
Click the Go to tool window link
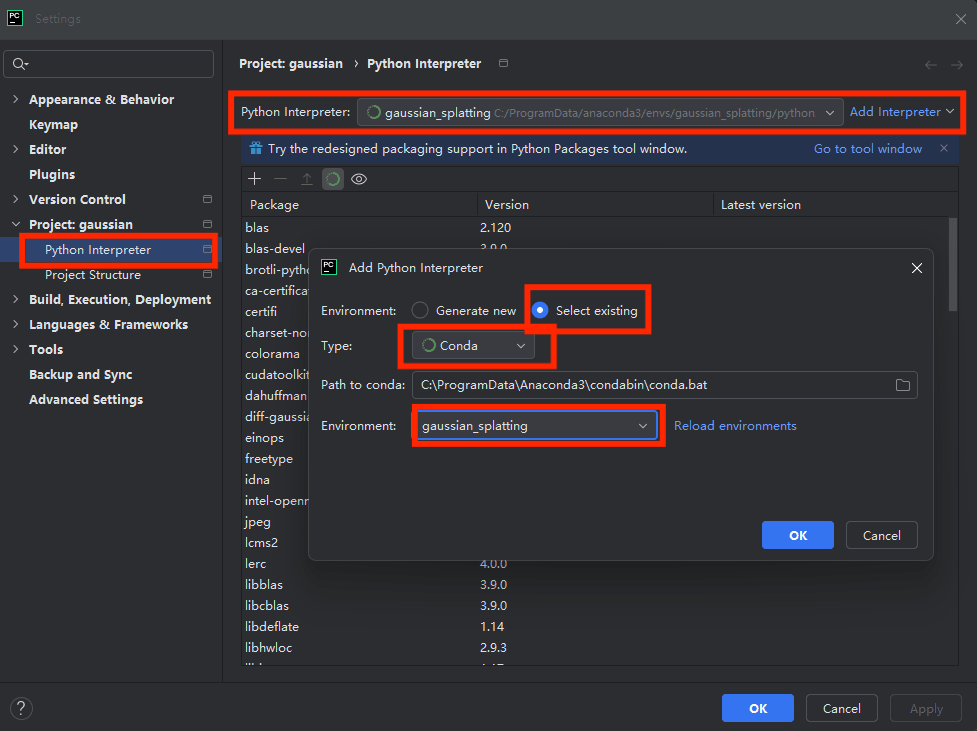(x=867, y=148)
